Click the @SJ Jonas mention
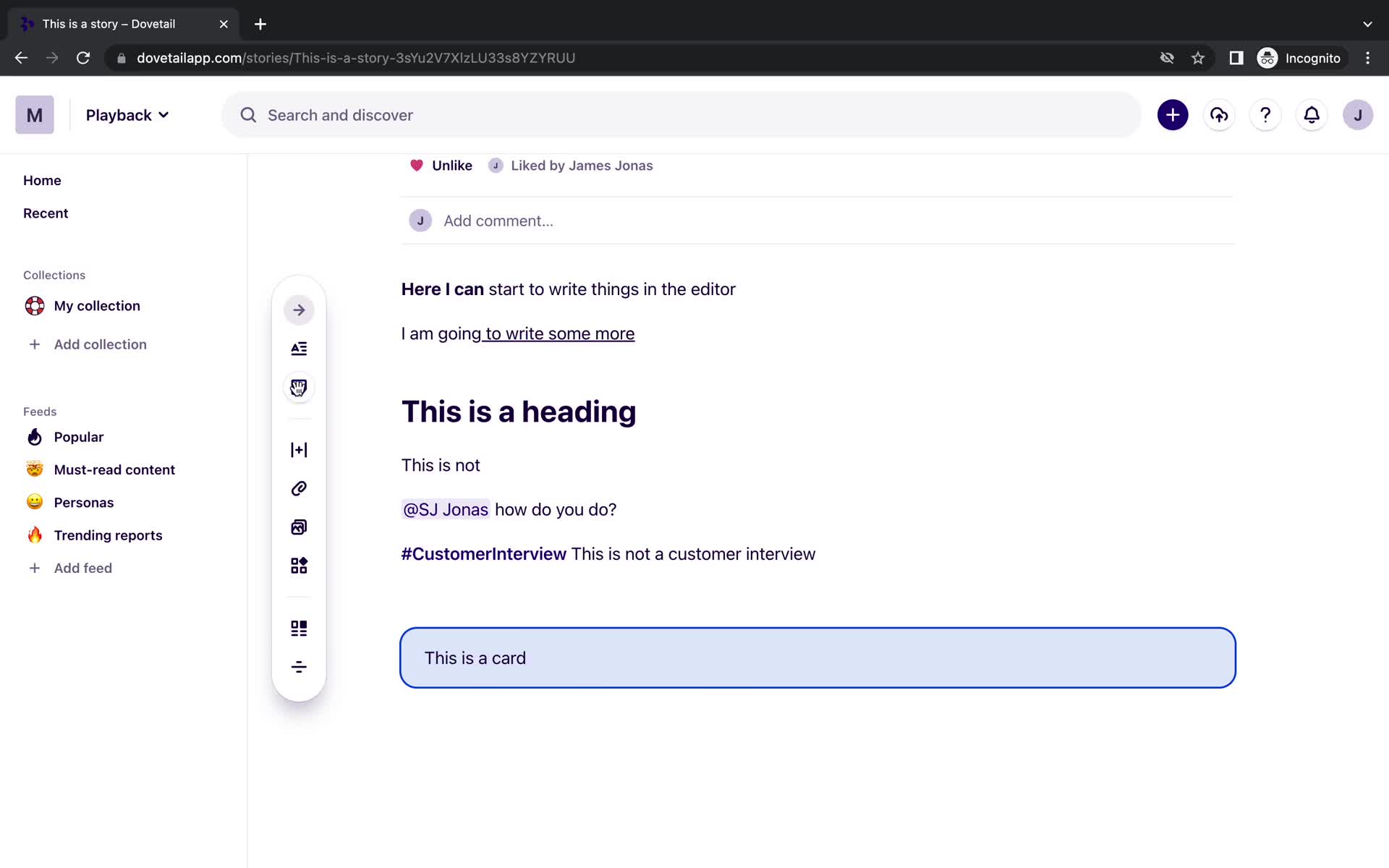This screenshot has height=868, width=1389. click(446, 509)
